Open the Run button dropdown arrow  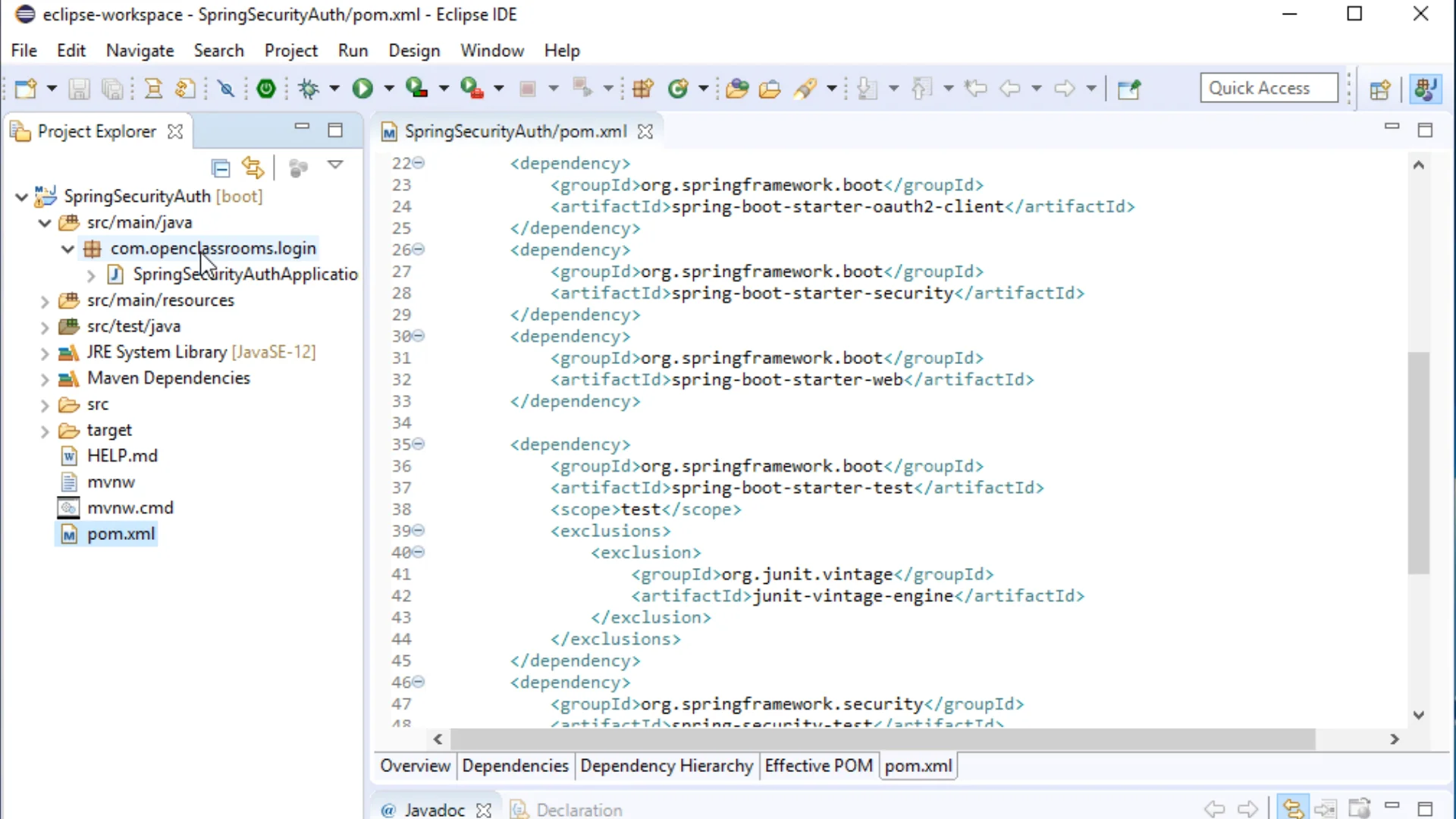point(389,89)
